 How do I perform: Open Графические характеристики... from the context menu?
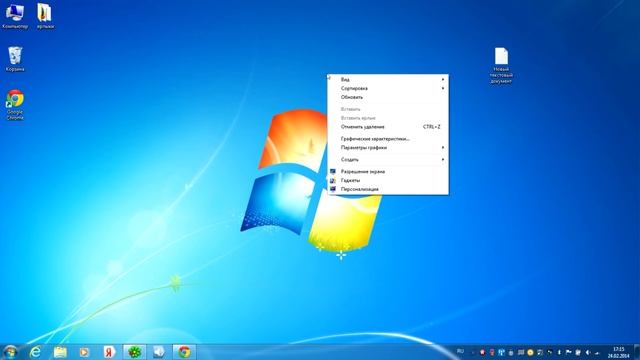pyautogui.click(x=388, y=139)
